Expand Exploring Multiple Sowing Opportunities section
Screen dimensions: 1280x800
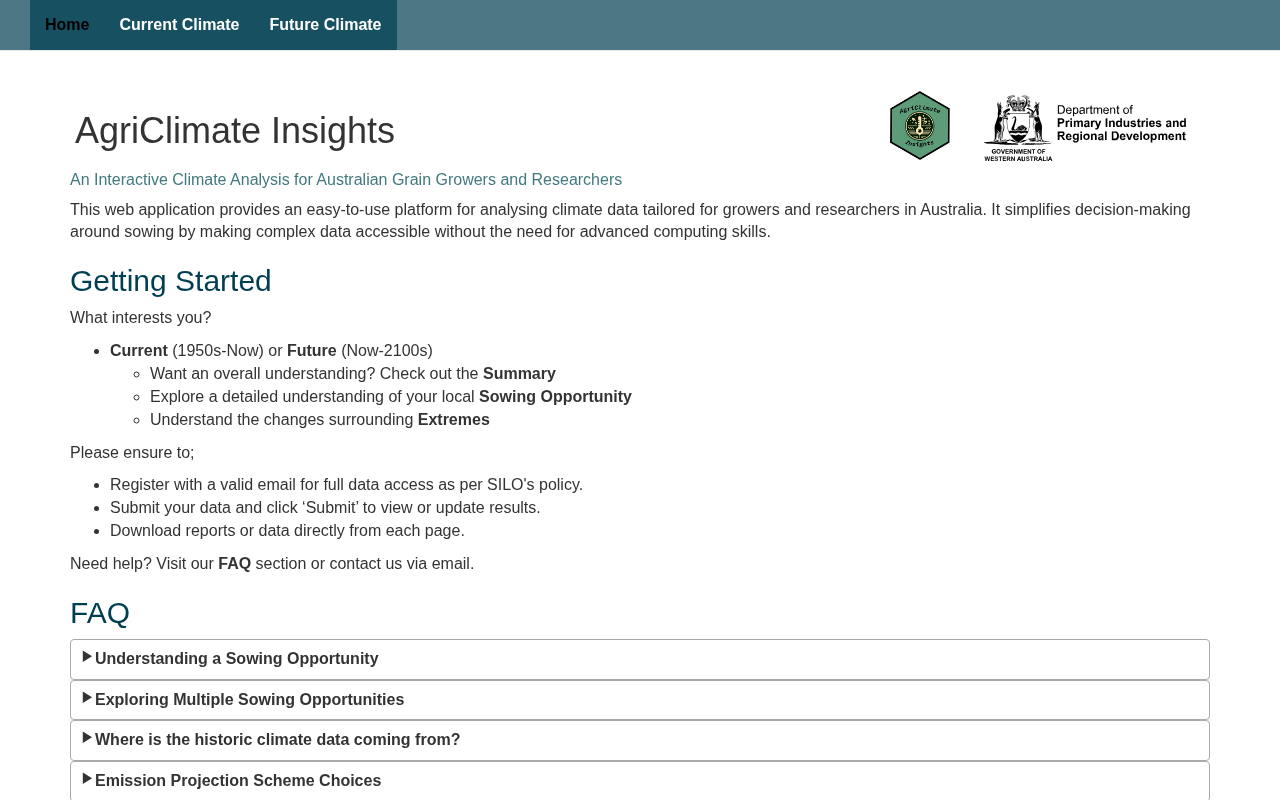click(249, 700)
